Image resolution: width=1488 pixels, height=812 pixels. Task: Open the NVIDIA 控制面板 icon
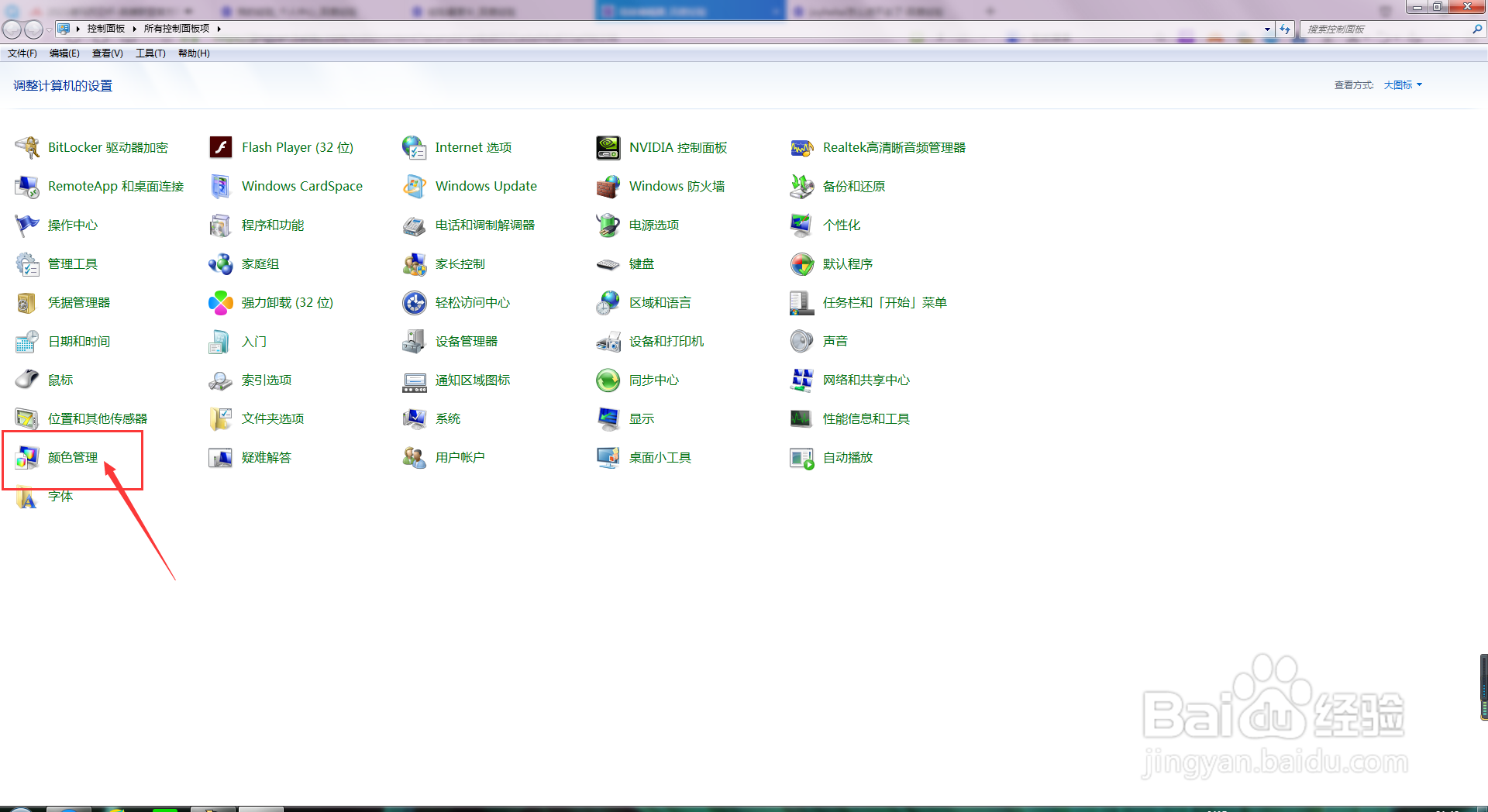(x=608, y=147)
